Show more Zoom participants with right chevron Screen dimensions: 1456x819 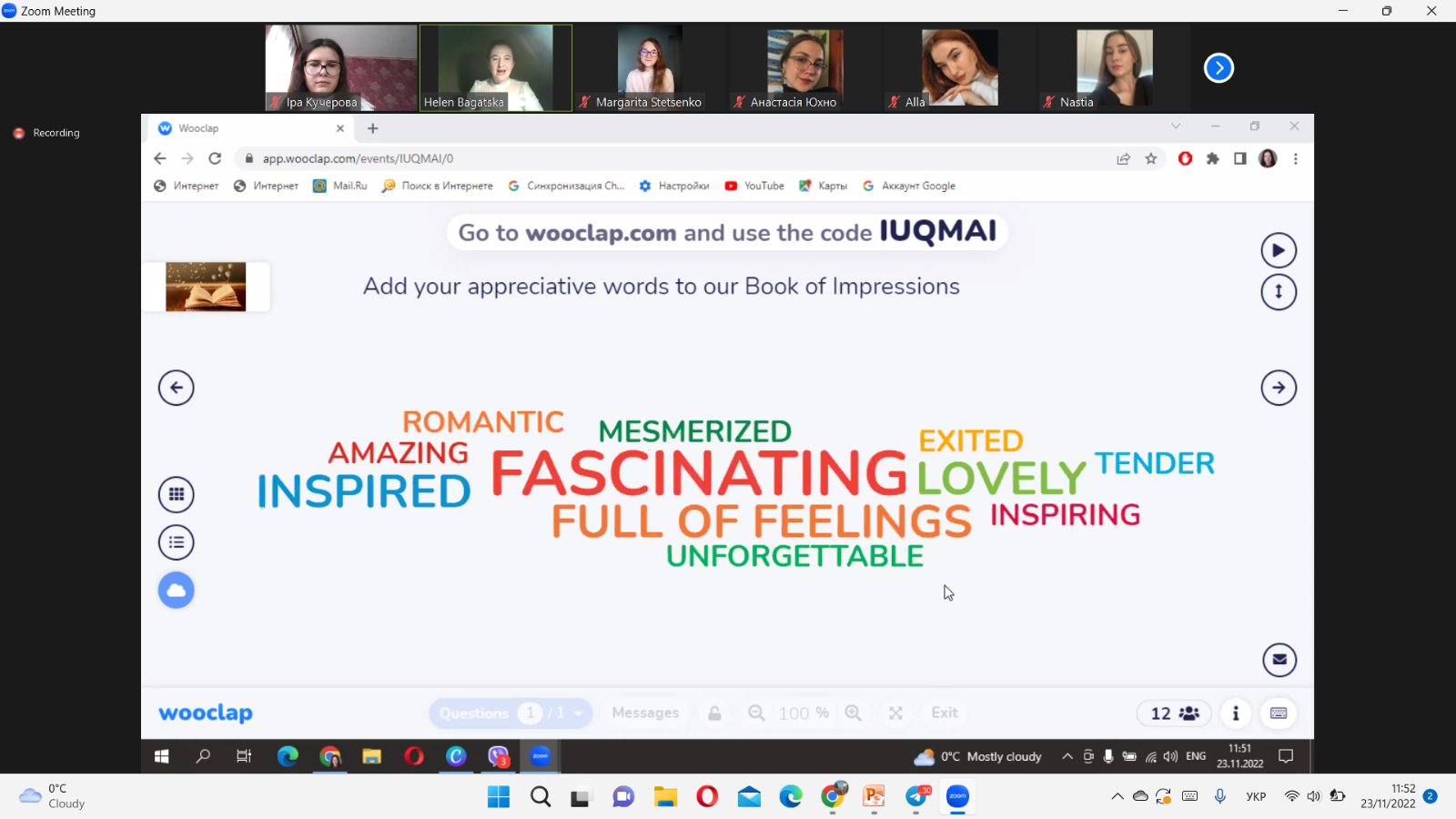1218,68
